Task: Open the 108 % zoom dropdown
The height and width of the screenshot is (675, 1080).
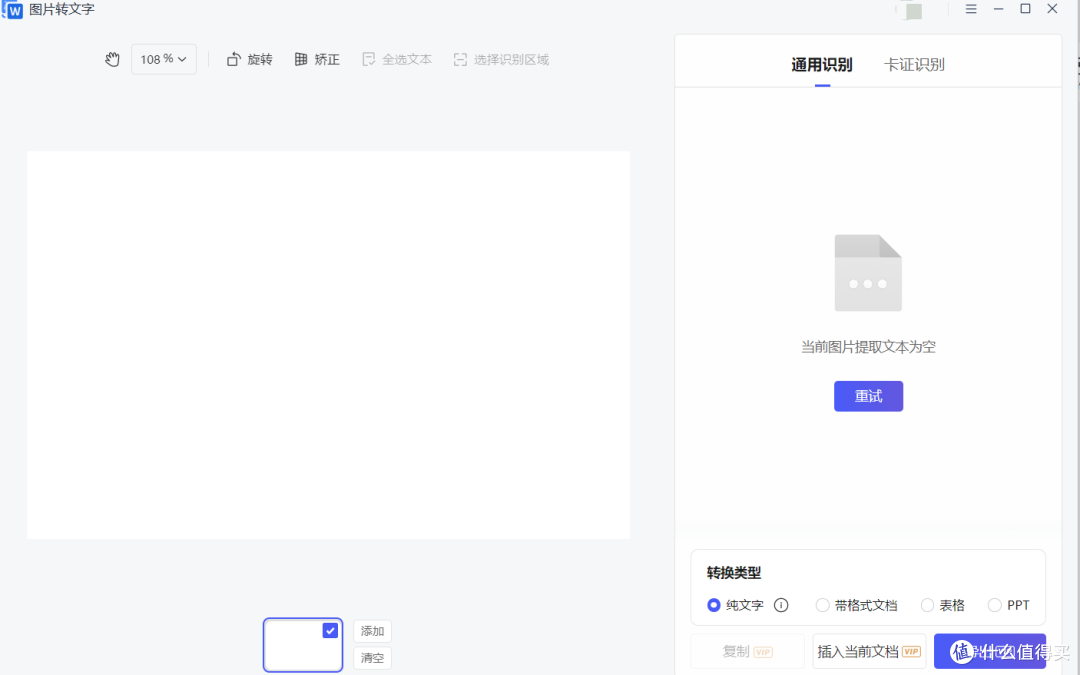Action: tap(164, 59)
